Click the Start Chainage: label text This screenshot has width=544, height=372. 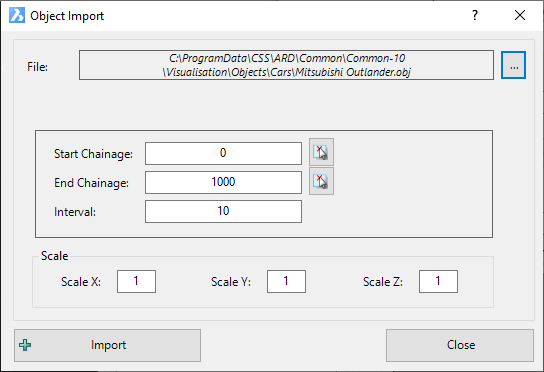[93, 154]
